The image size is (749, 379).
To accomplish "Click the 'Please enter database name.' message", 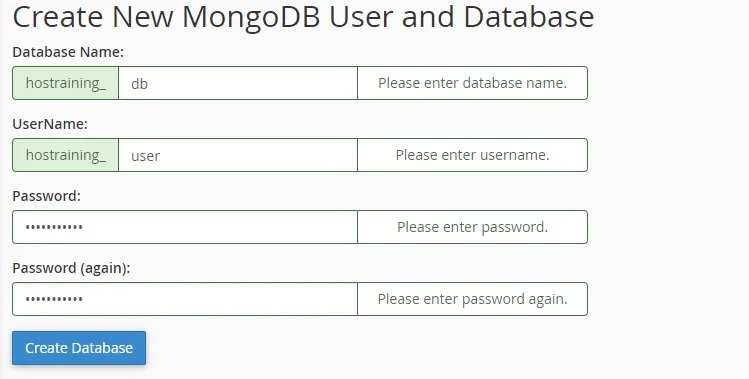I will (472, 83).
